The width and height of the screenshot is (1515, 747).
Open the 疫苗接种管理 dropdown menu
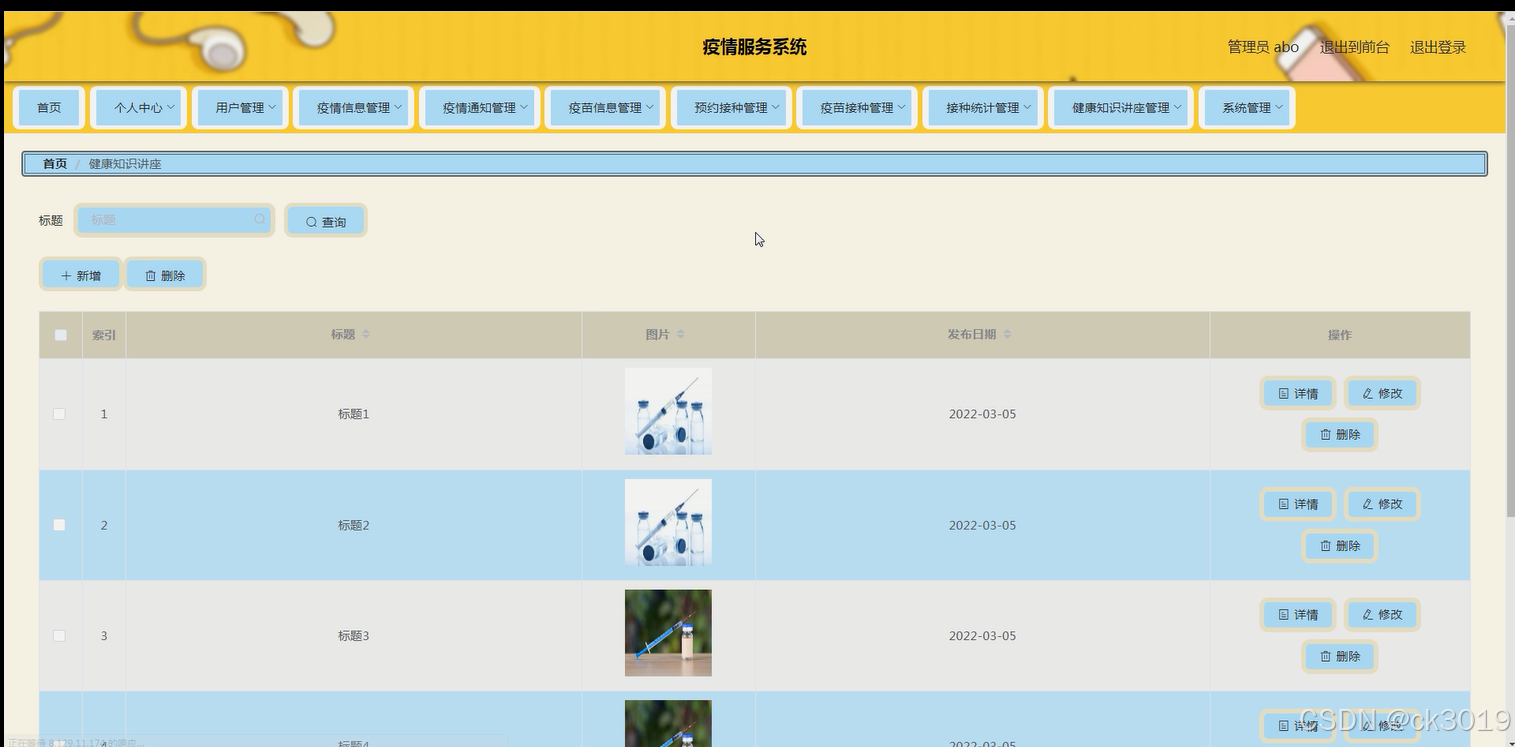858,108
